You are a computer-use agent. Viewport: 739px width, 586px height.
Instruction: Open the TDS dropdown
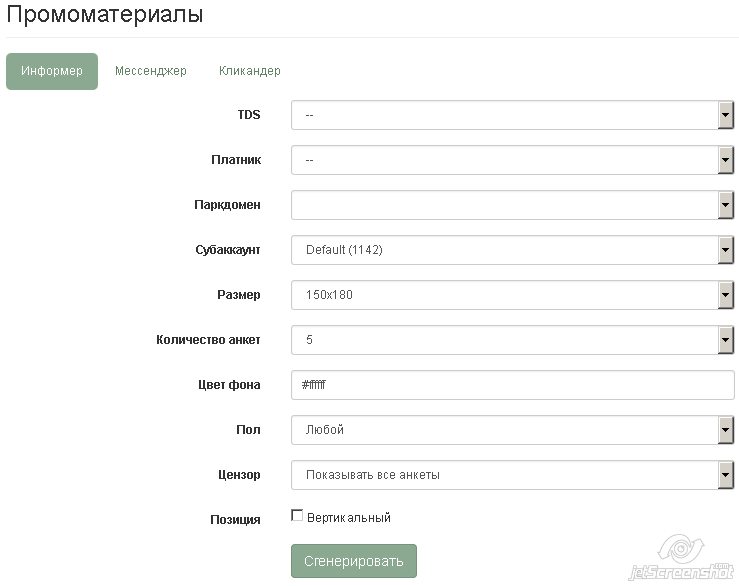505,115
